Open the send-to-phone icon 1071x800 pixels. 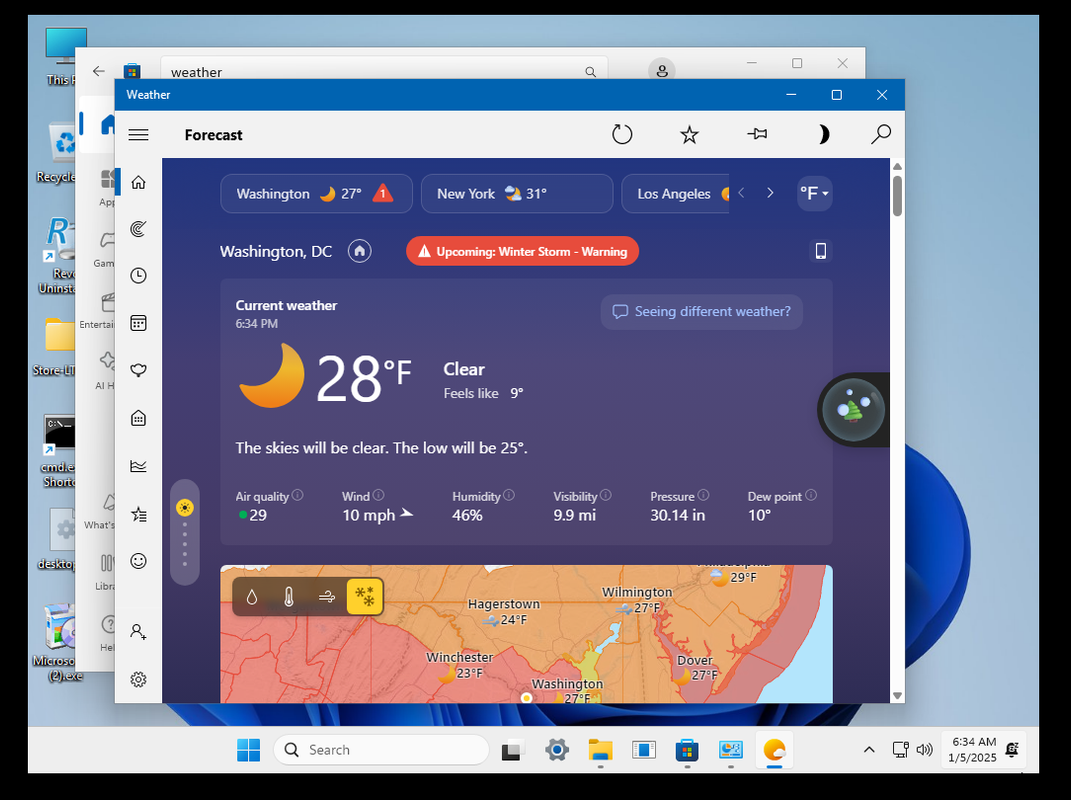coord(820,251)
